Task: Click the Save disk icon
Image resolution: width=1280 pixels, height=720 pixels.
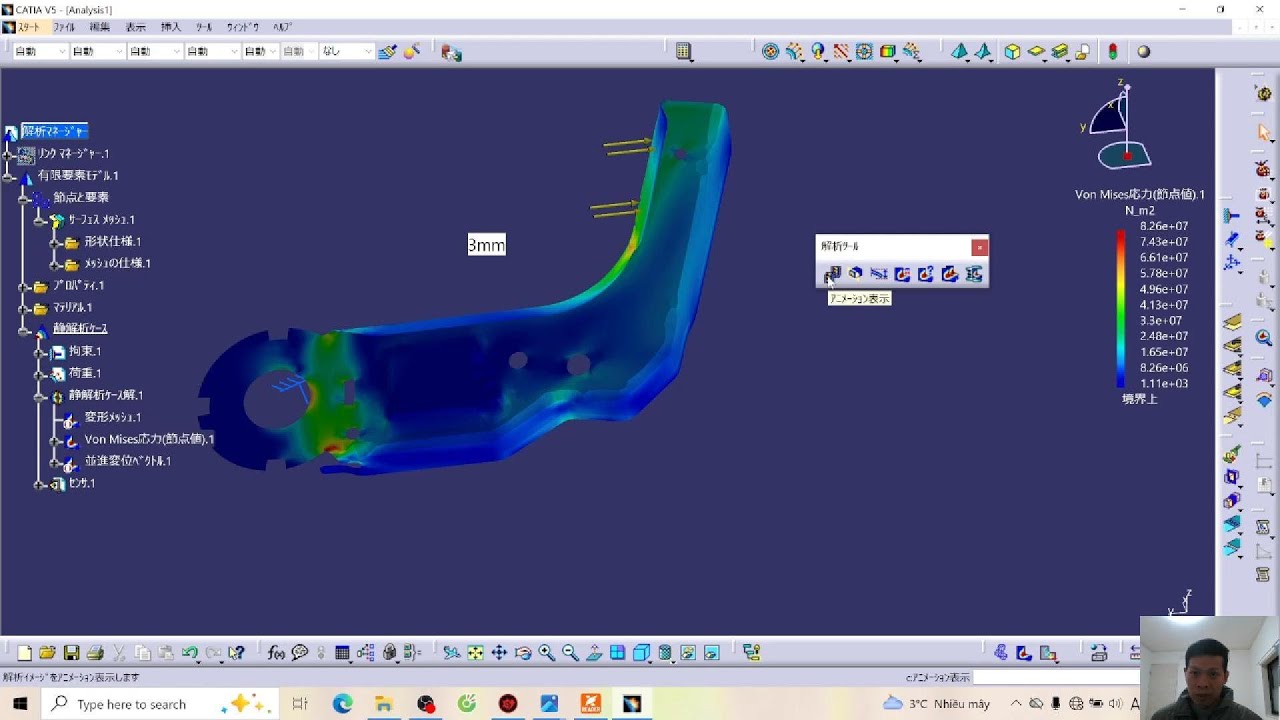Action: coord(71,653)
